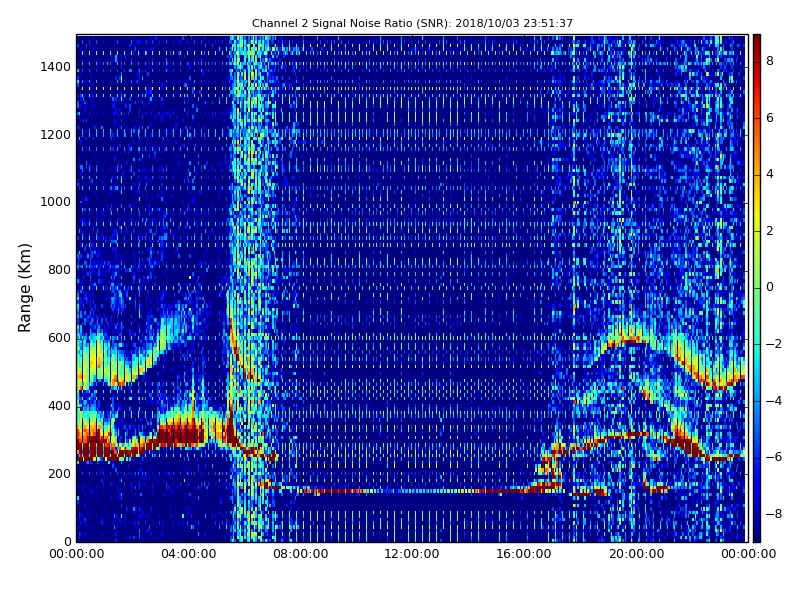Click the 6 tick label on the colorbar
Image resolution: width=800 pixels, height=600 pixels.
pyautogui.click(x=770, y=118)
